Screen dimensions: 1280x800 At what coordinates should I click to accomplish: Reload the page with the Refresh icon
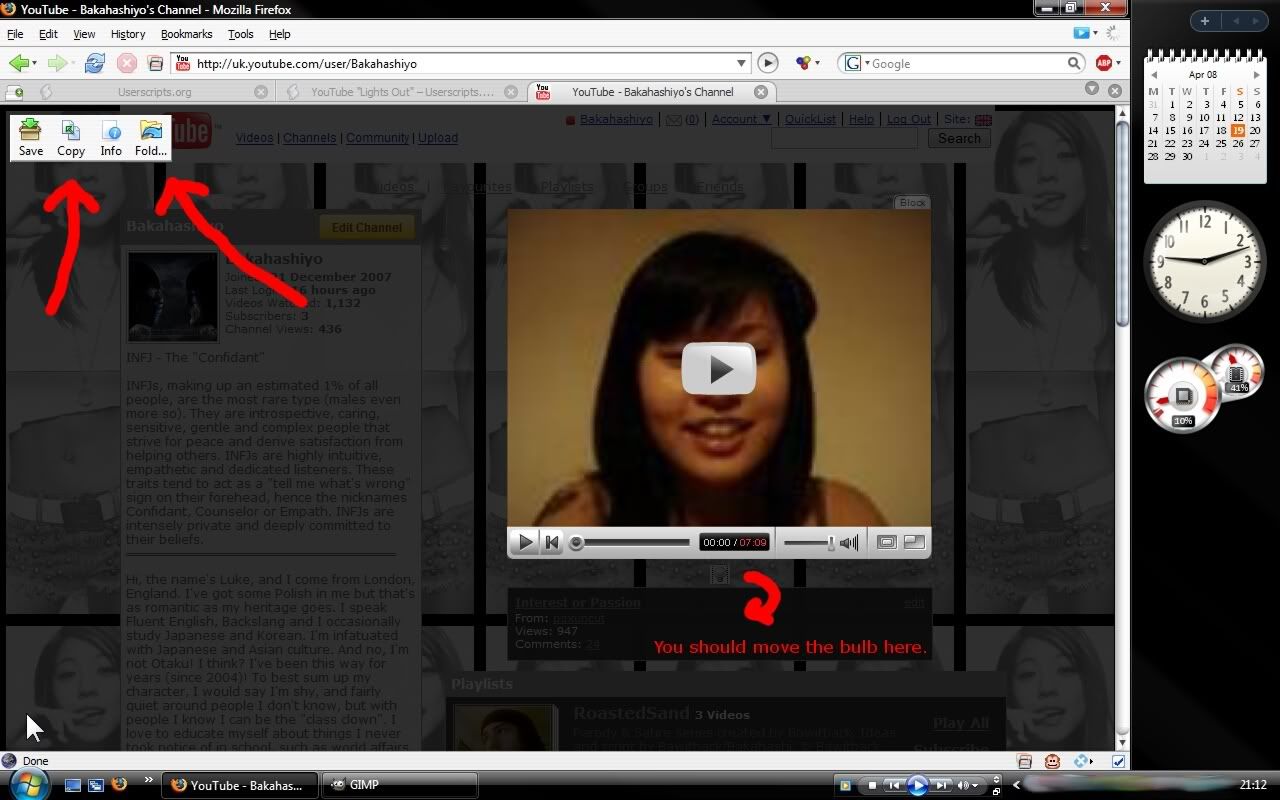point(95,63)
